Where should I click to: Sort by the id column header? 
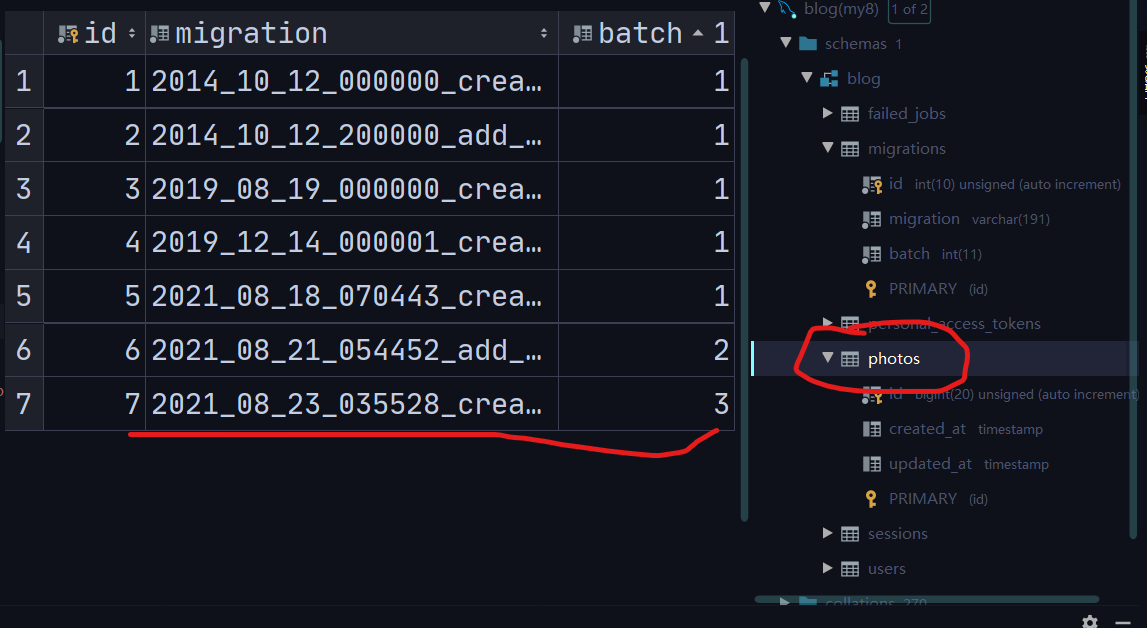[95, 33]
